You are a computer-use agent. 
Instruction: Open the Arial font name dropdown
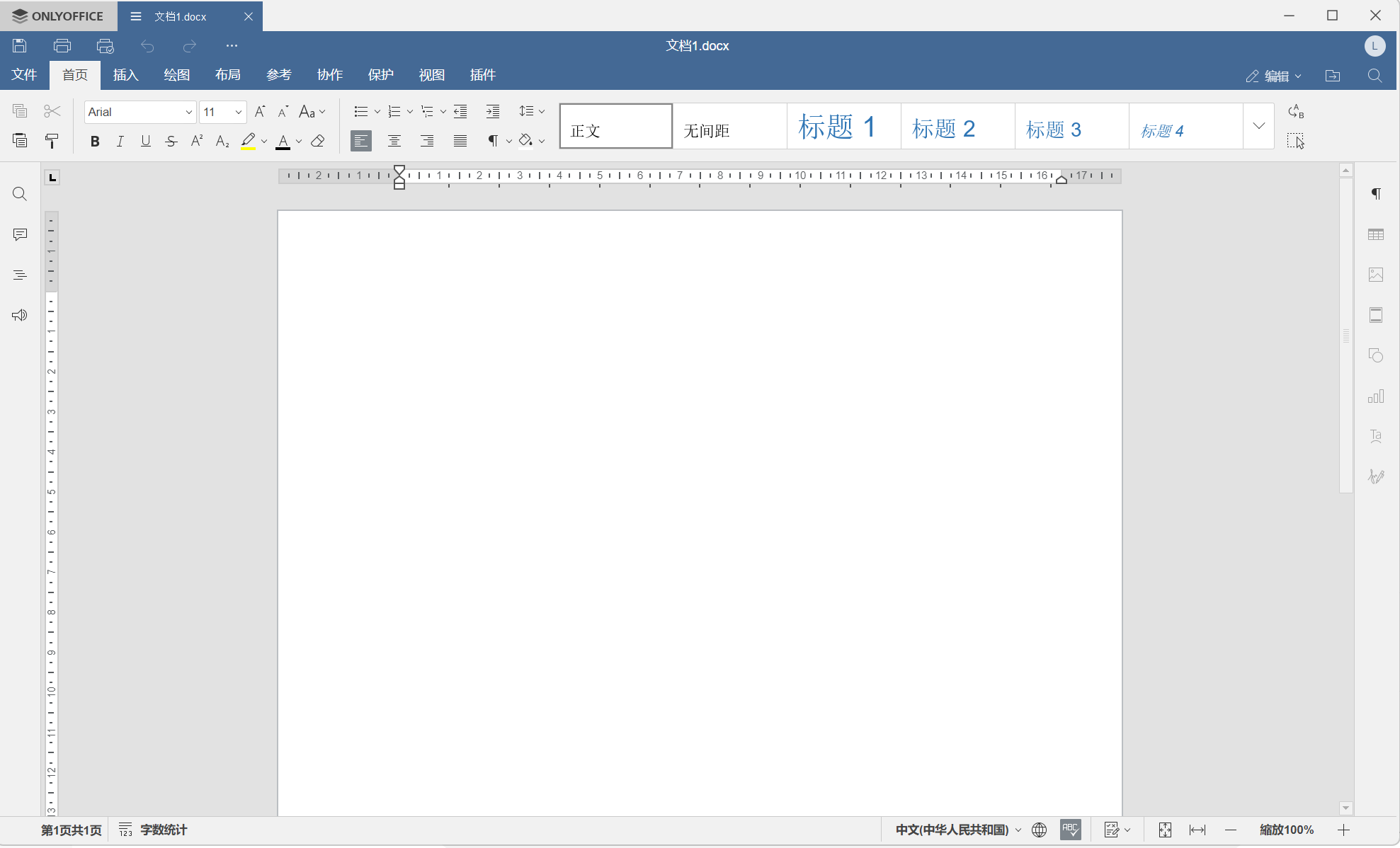188,112
